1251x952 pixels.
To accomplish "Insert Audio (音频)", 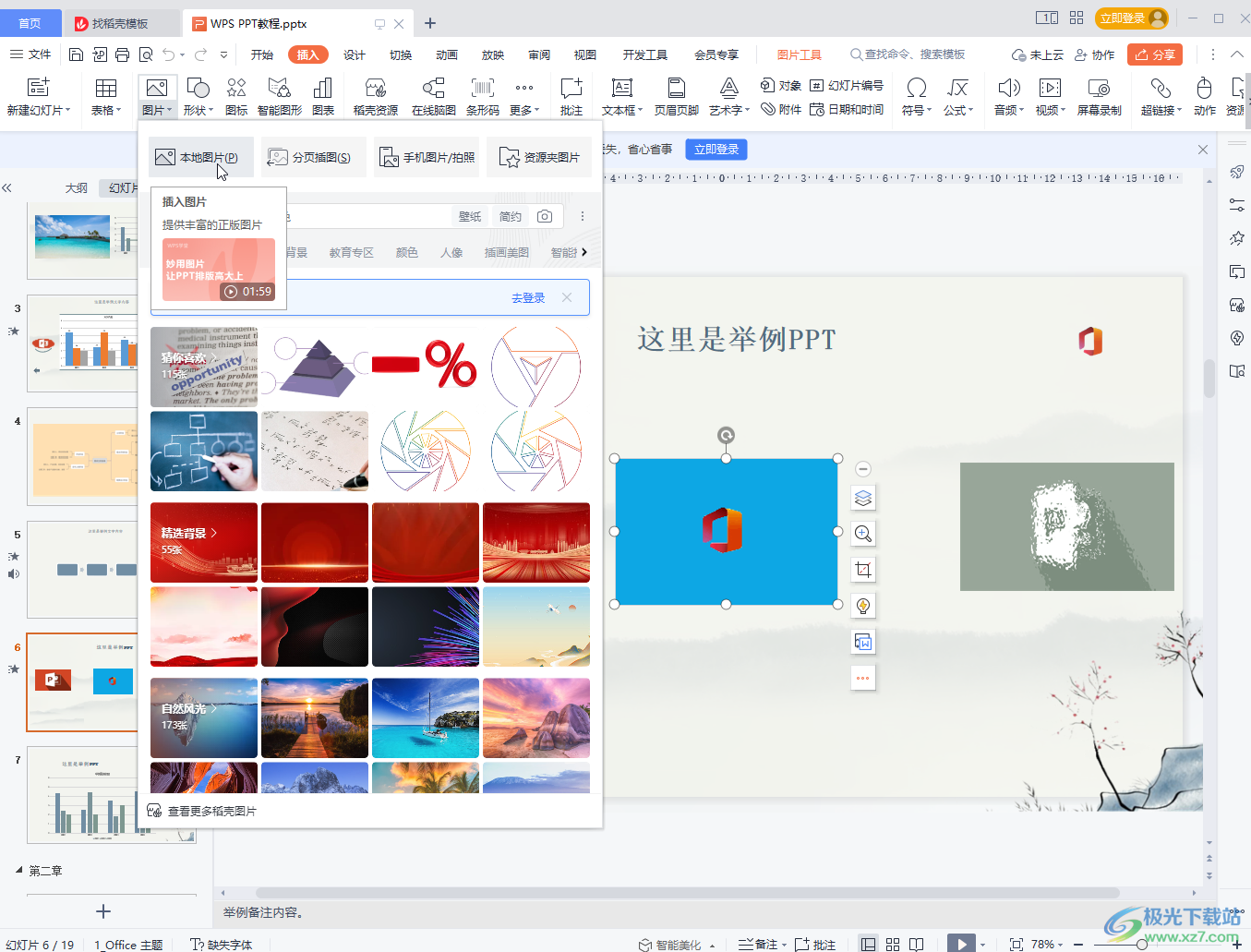I will [x=1009, y=97].
